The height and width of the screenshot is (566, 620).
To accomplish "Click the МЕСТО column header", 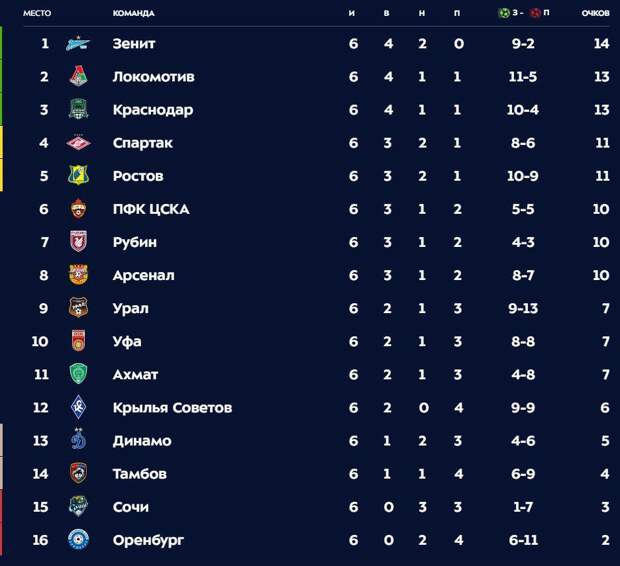I will [x=37, y=13].
